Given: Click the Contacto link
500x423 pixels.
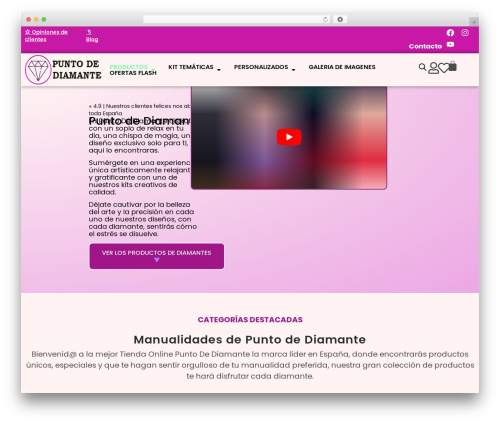Looking at the screenshot, I should point(425,46).
